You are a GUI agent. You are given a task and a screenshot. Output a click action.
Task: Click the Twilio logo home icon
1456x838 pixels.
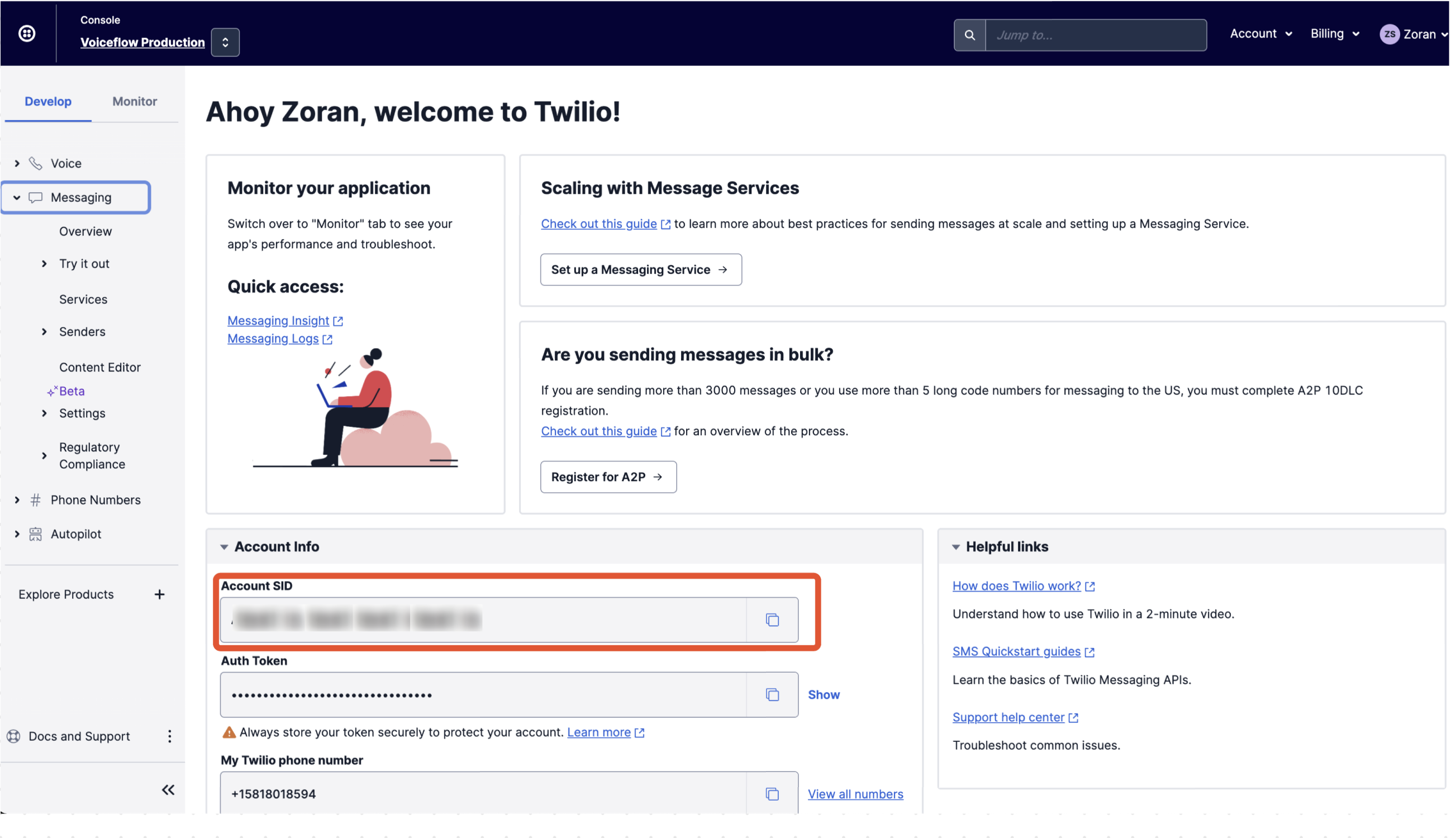pos(27,34)
